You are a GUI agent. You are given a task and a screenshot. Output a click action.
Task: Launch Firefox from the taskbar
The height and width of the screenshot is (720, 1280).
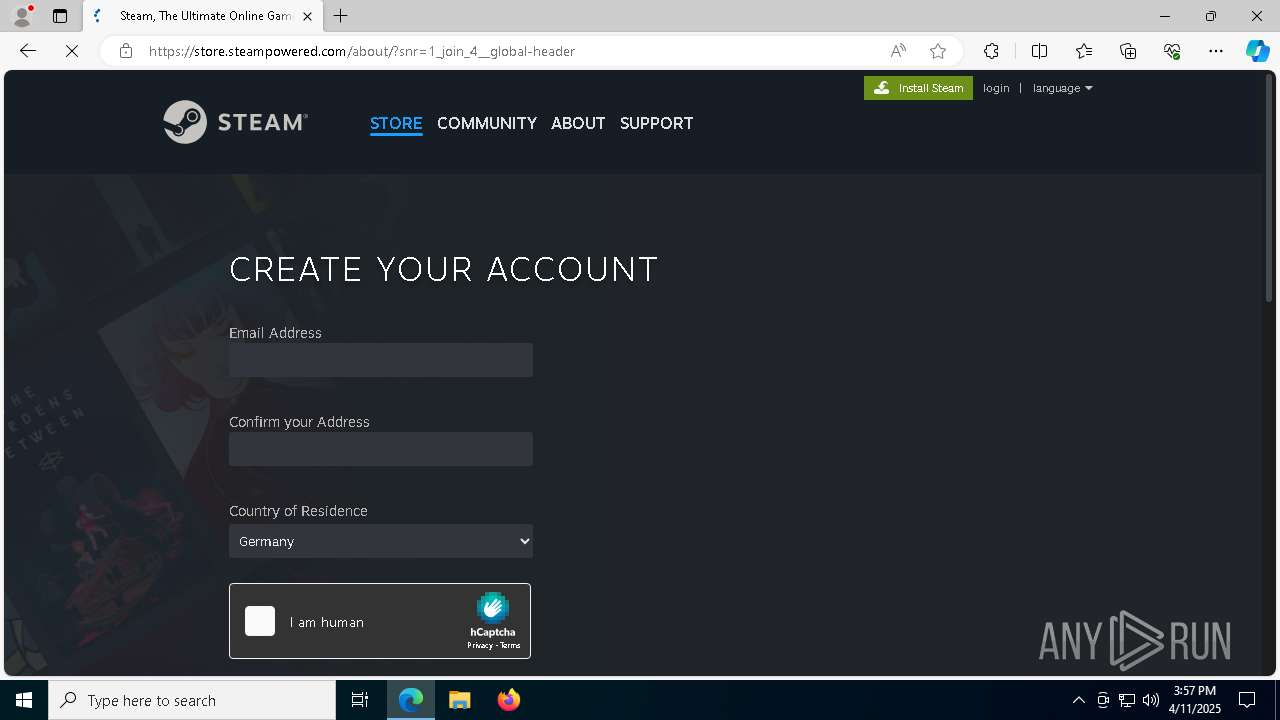[509, 700]
